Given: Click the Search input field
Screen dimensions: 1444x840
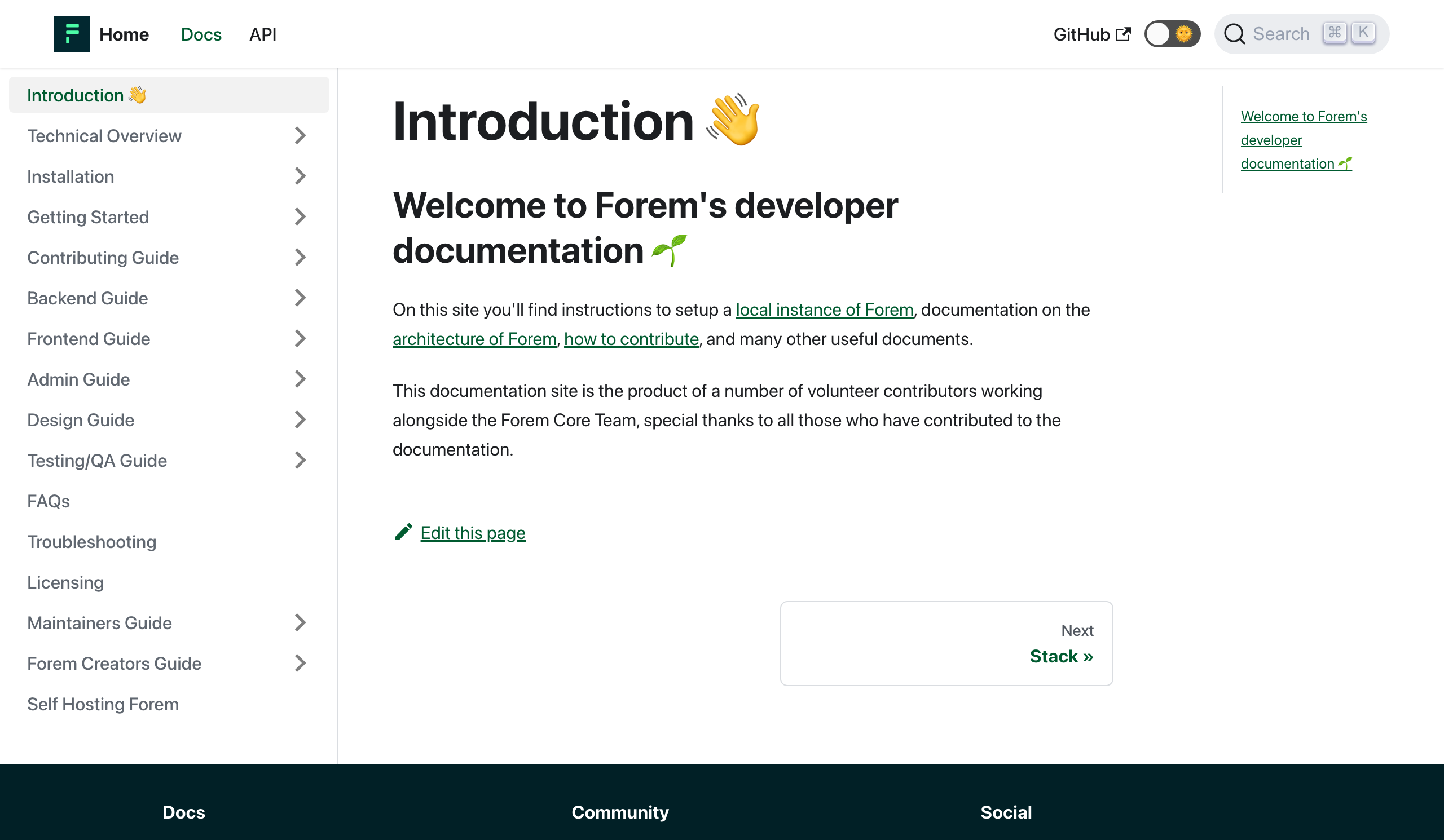Looking at the screenshot, I should click(1301, 34).
